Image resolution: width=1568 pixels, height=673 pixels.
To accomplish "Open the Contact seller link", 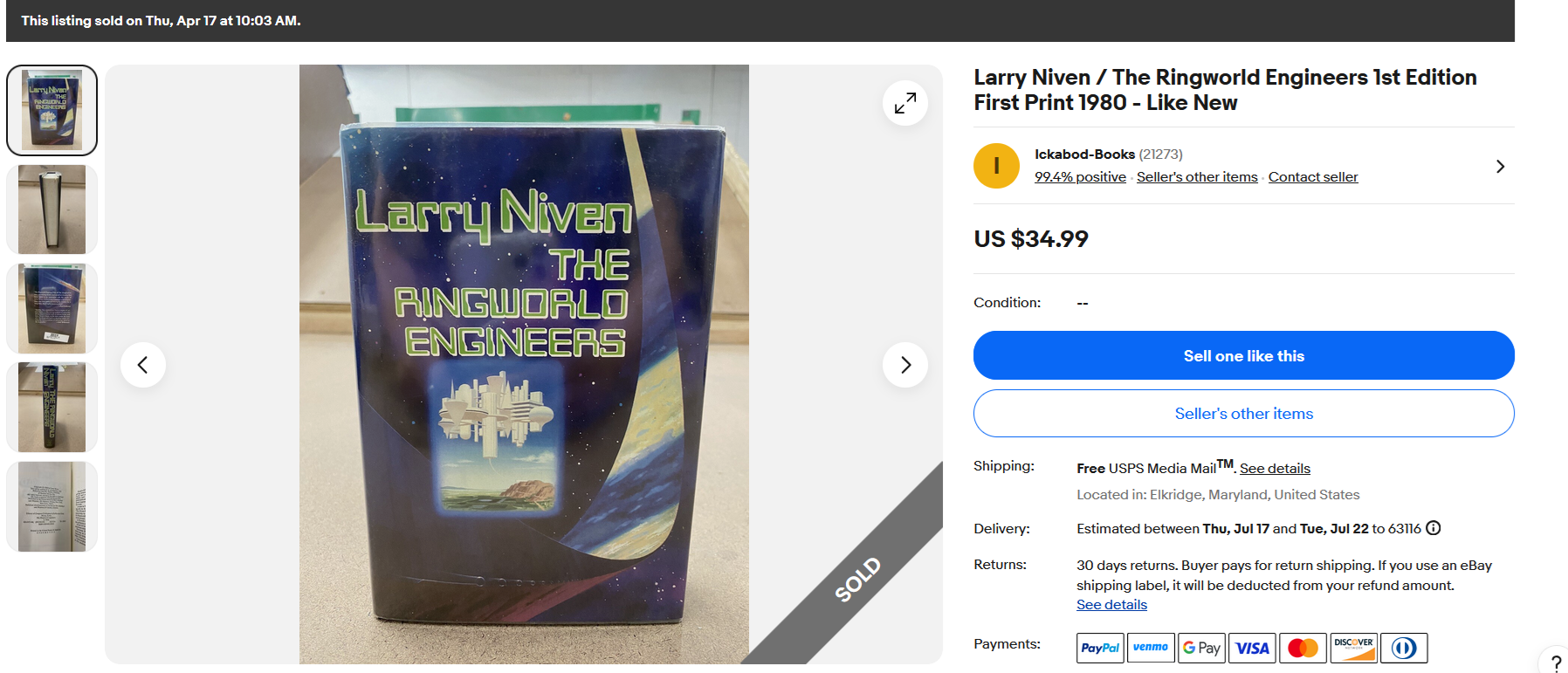I will point(1313,177).
